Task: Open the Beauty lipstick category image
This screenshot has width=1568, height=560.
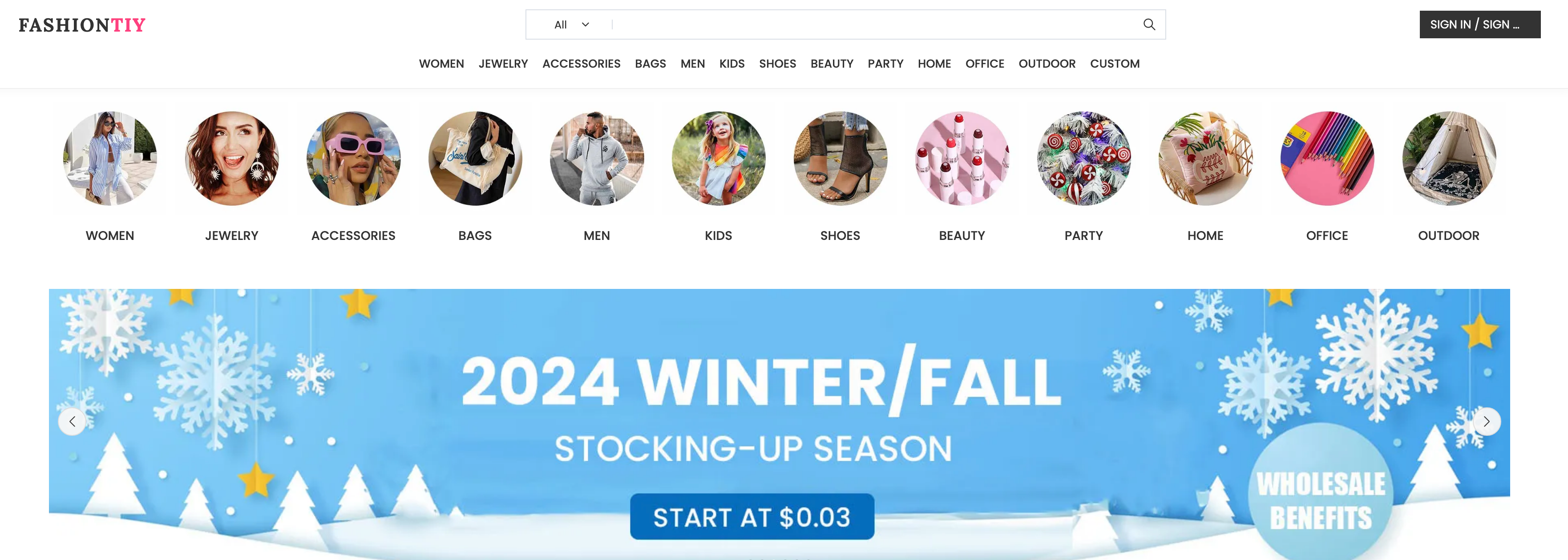Action: coord(962,158)
